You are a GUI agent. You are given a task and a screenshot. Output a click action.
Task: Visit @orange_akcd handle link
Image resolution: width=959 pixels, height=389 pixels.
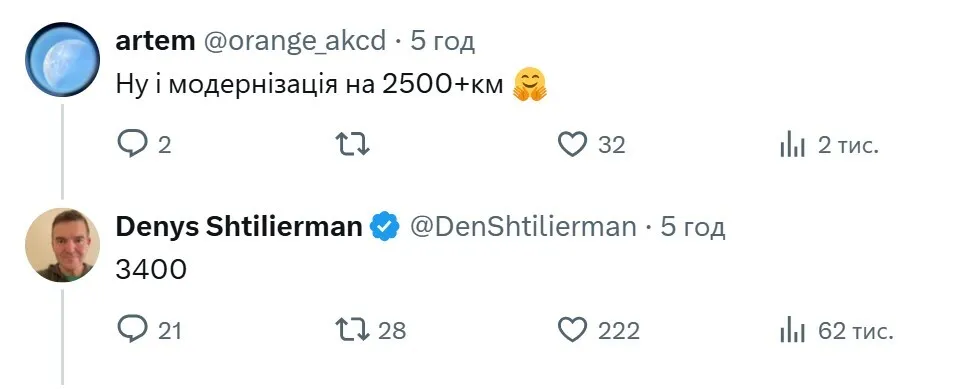pos(294,42)
